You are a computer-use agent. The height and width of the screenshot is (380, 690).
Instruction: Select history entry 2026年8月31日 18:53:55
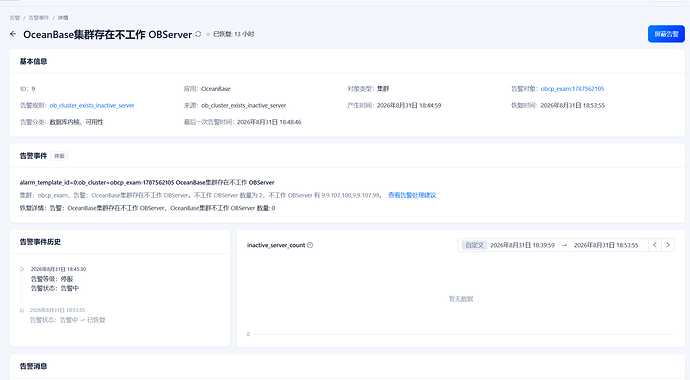(x=57, y=310)
